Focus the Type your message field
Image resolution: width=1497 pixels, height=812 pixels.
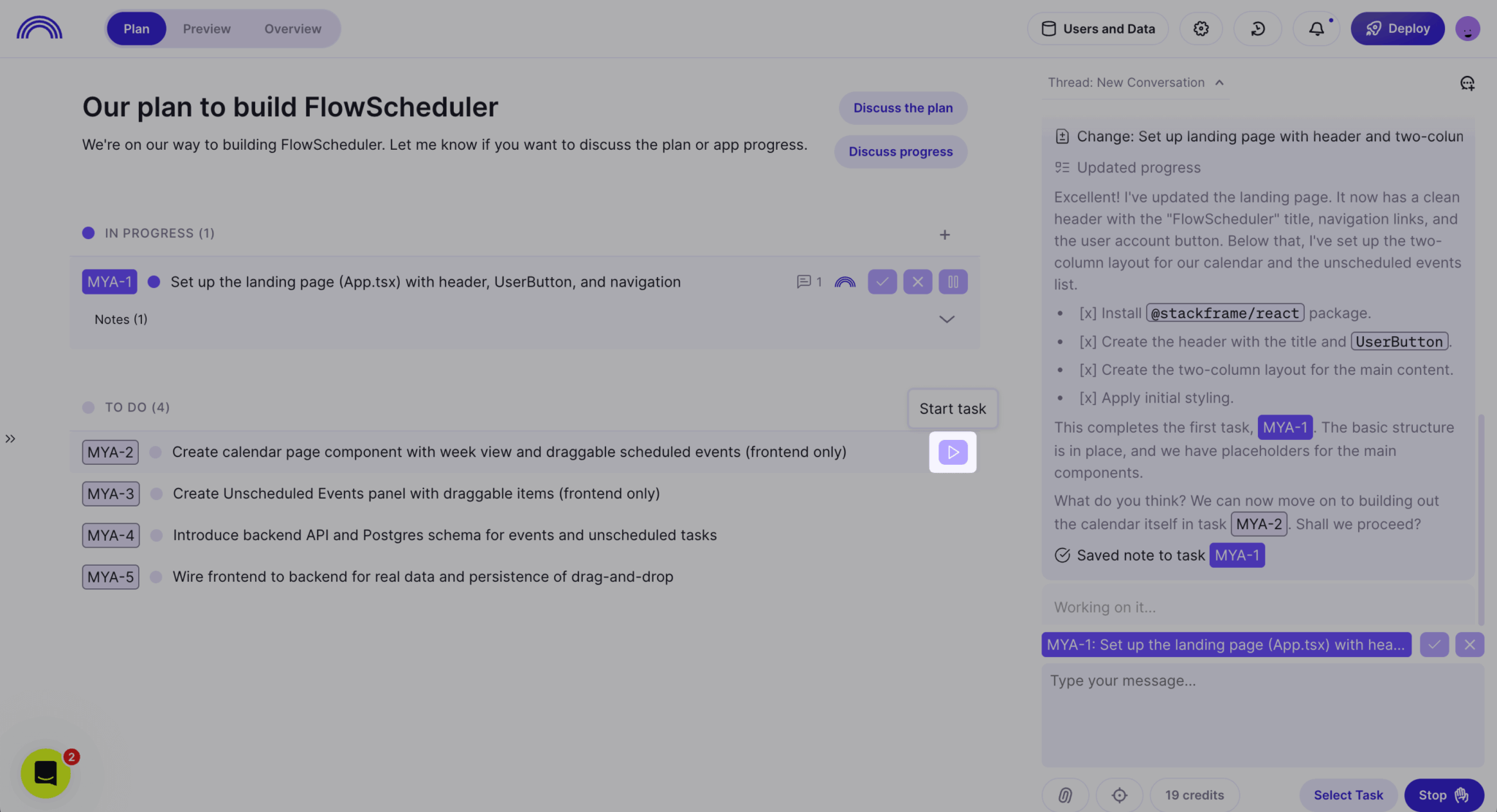(x=1262, y=714)
